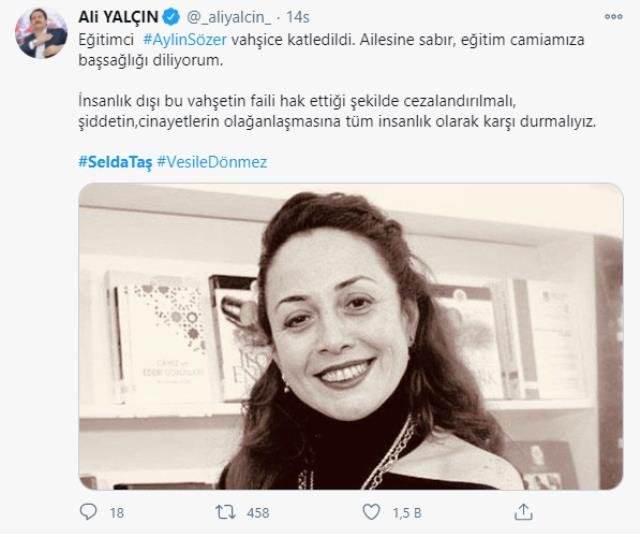Open the tweet via the 14s timestamp

(x=301, y=17)
